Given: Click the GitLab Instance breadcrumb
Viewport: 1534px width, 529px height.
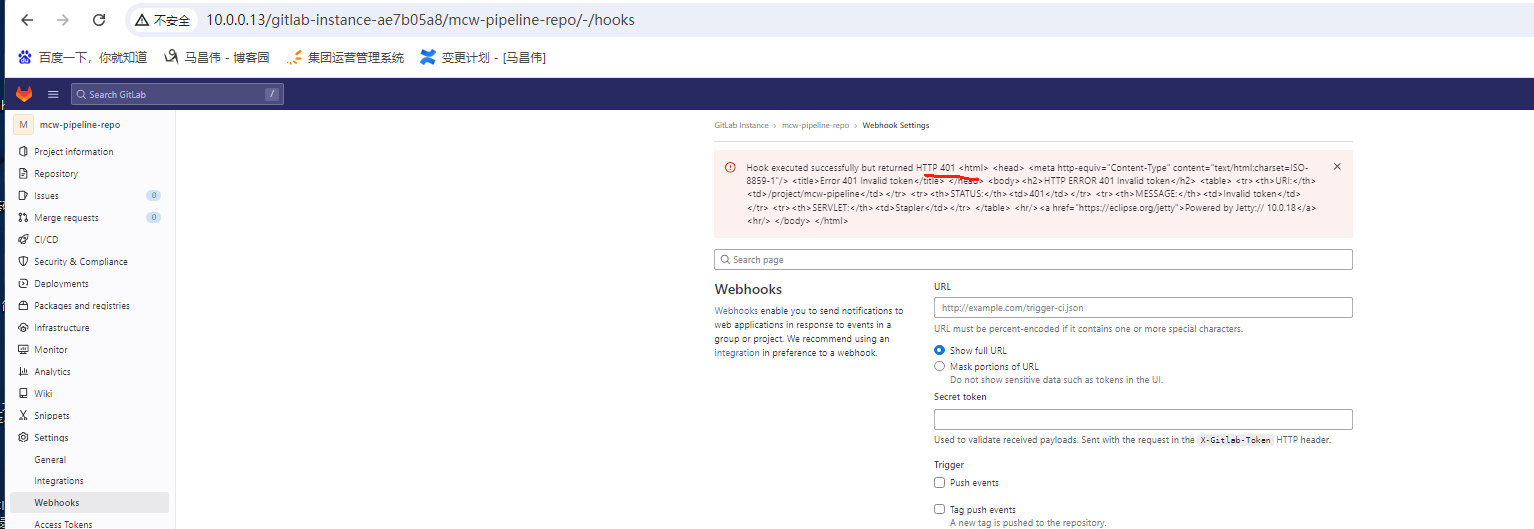Looking at the screenshot, I should [x=741, y=126].
